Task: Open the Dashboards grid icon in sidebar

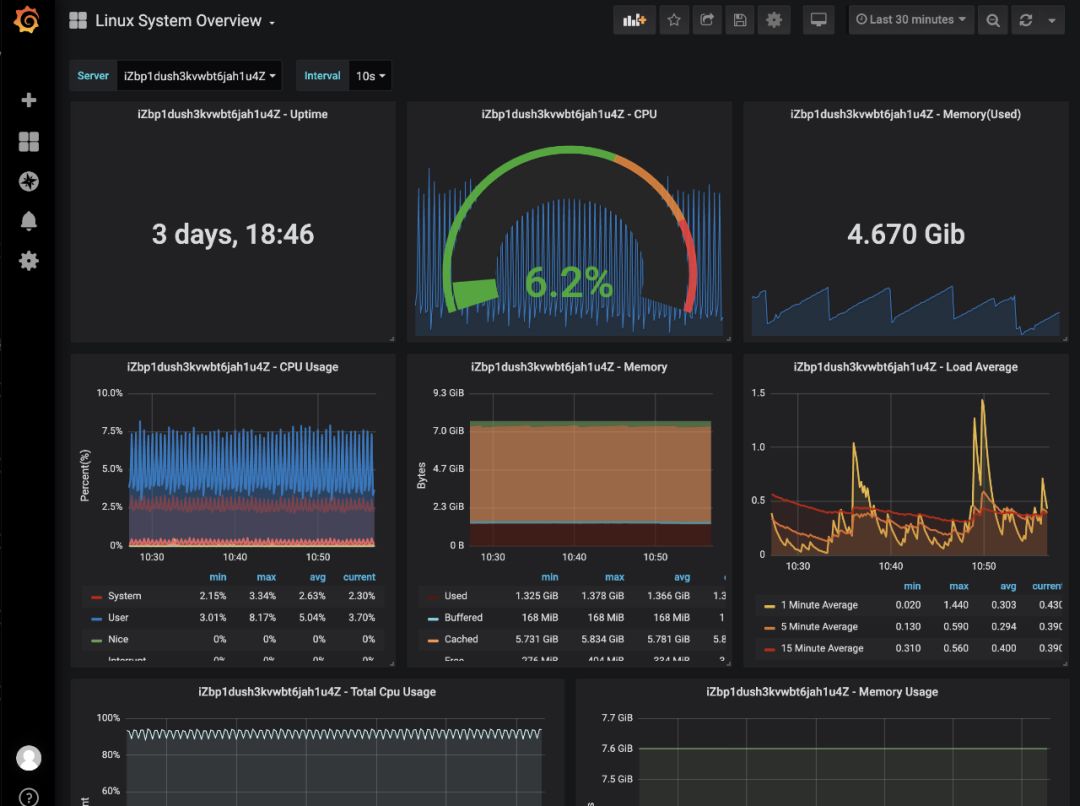Action: 29,142
